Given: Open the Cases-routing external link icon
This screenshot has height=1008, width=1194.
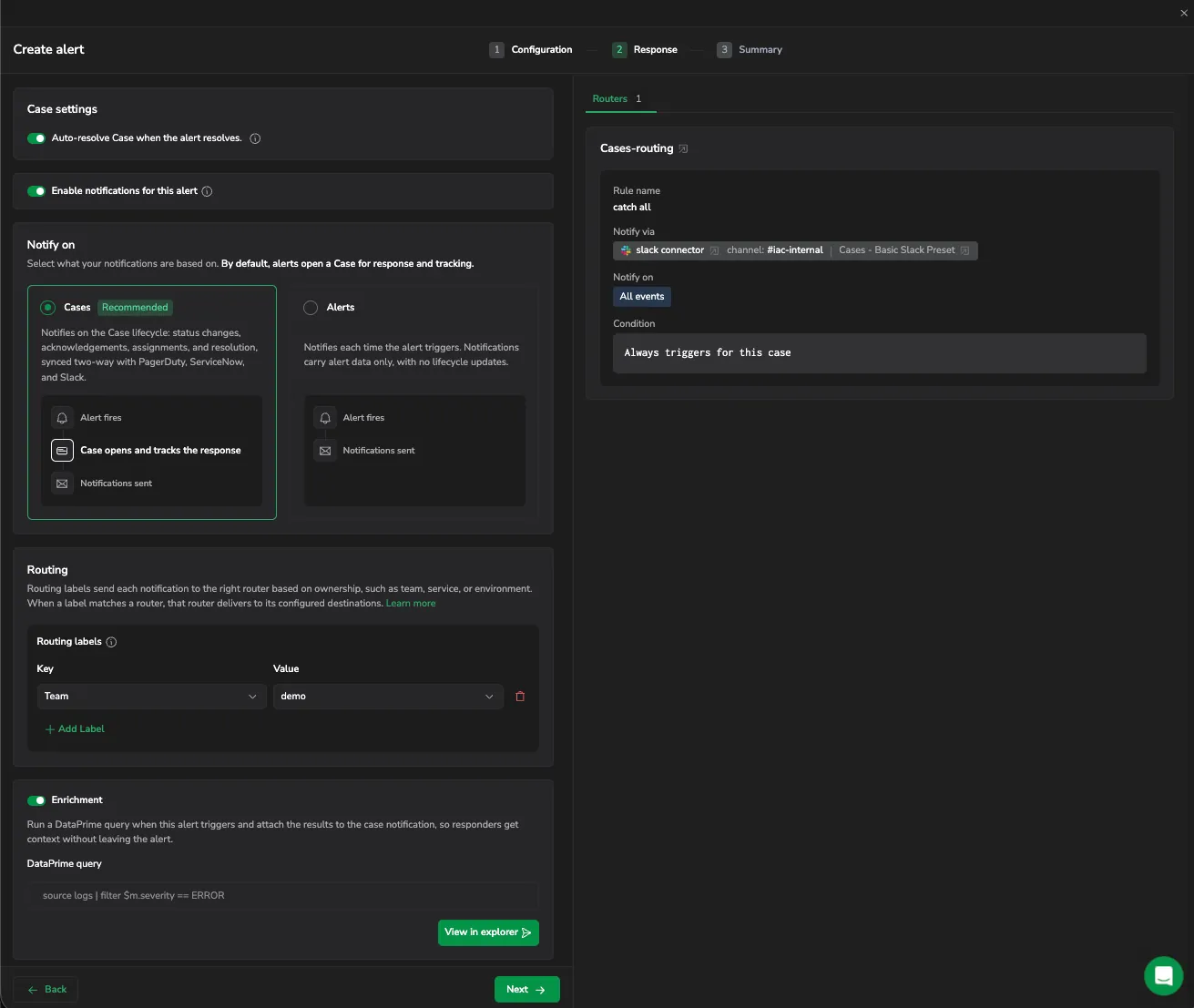Looking at the screenshot, I should point(683,148).
